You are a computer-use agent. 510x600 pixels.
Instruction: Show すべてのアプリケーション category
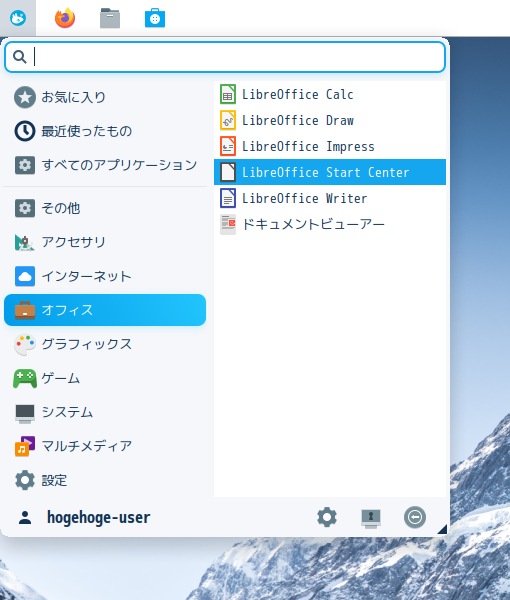[x=105, y=165]
